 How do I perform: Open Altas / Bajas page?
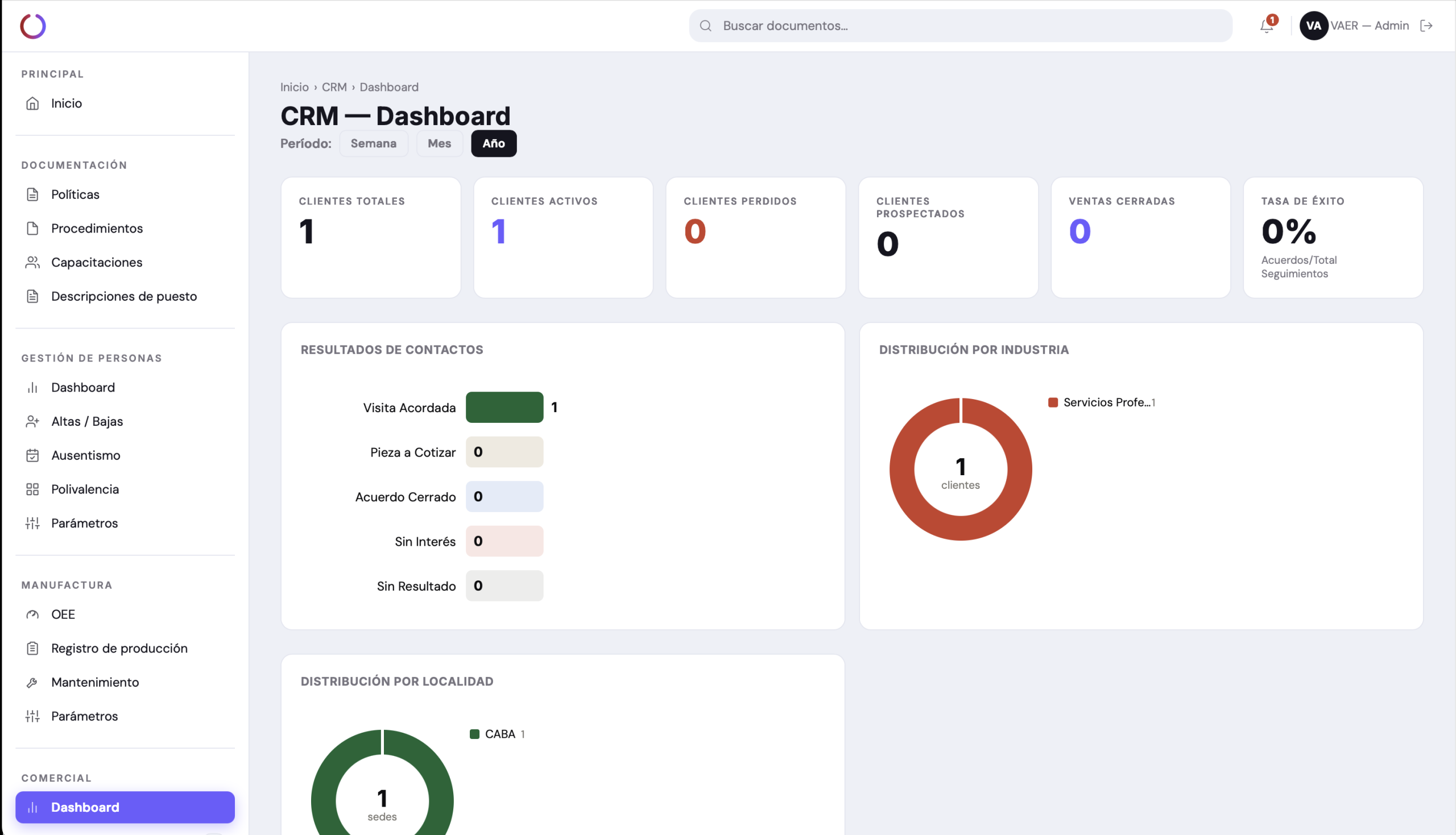coord(125,422)
